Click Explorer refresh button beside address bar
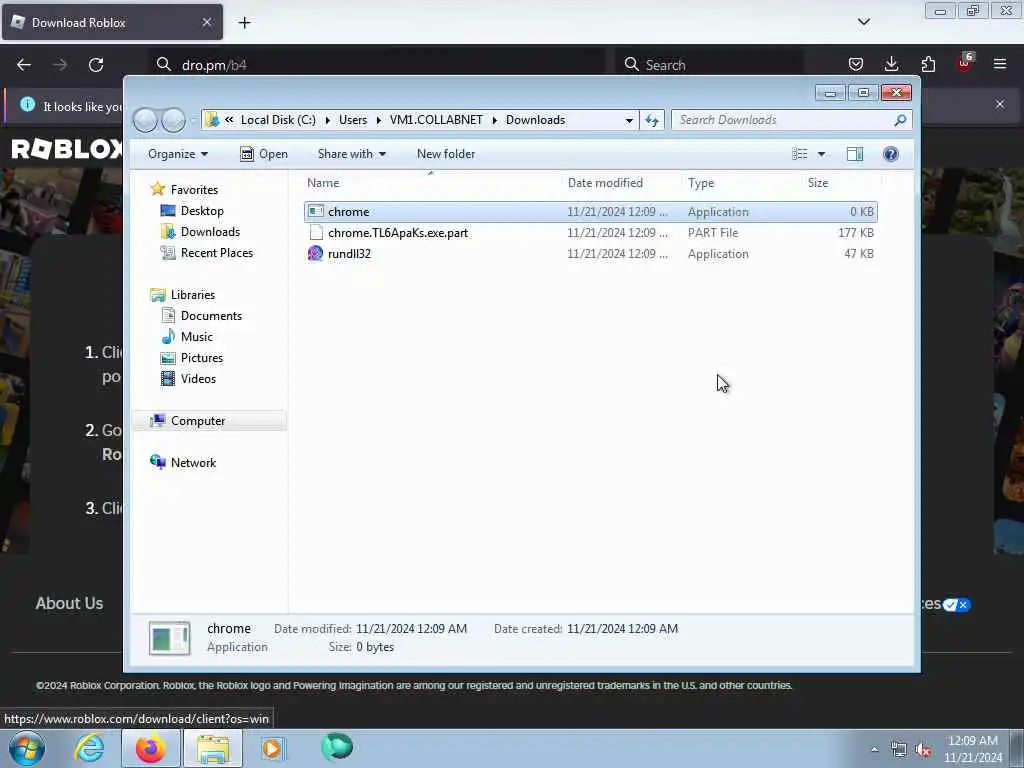Screen dimensions: 1024x768 [652, 120]
